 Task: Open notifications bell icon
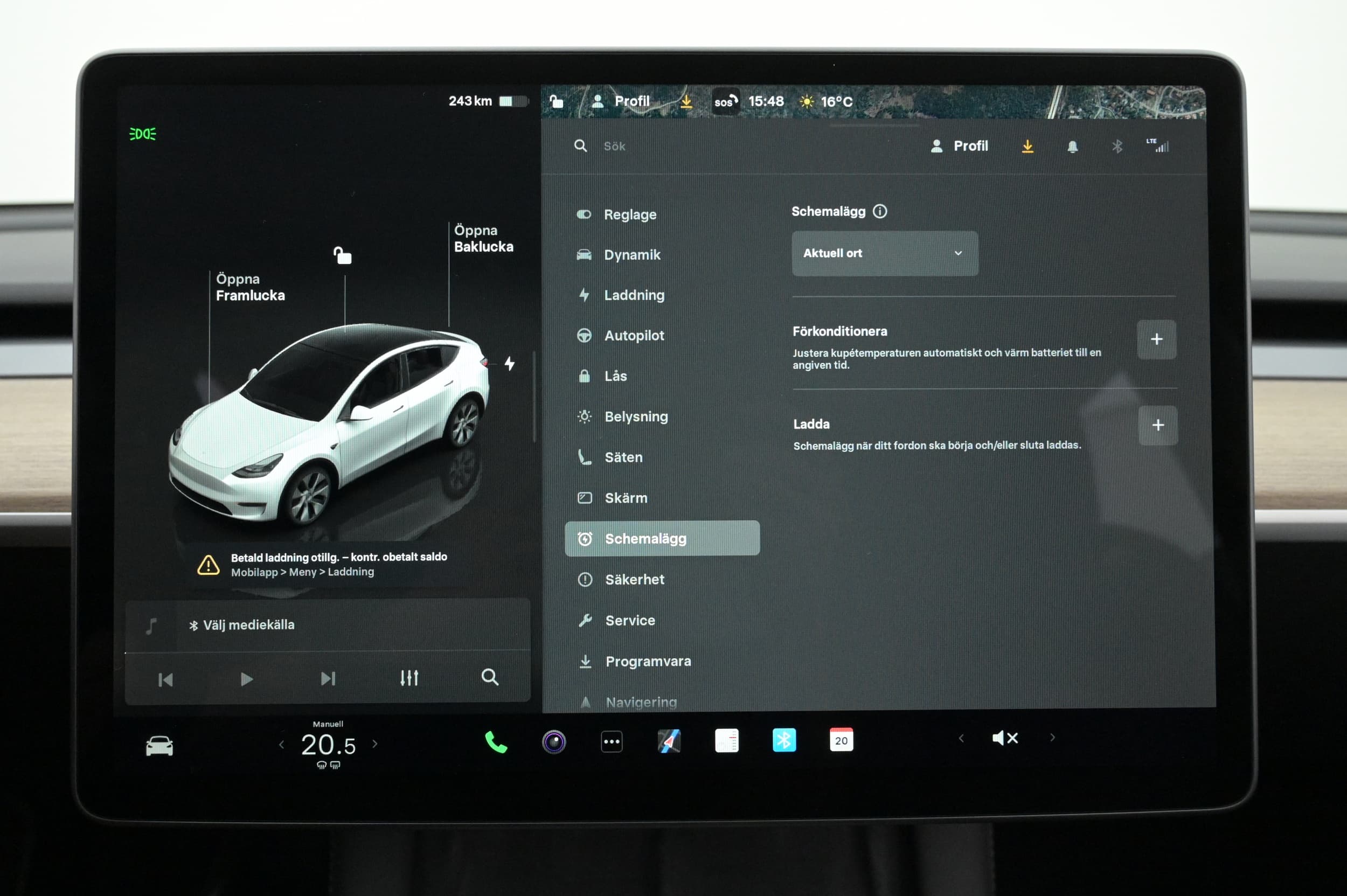click(1073, 147)
